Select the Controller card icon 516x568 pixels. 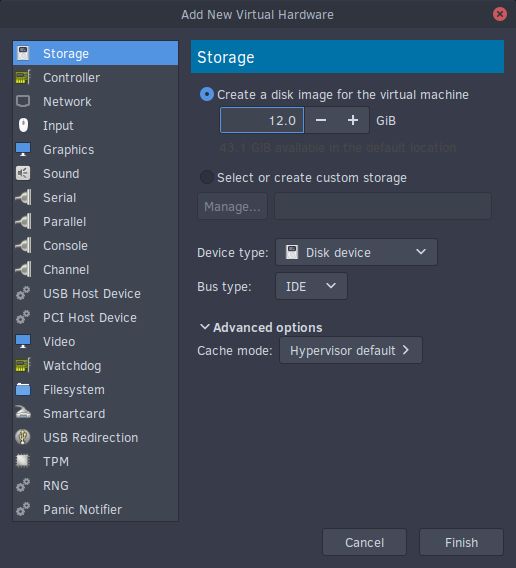pos(23,77)
